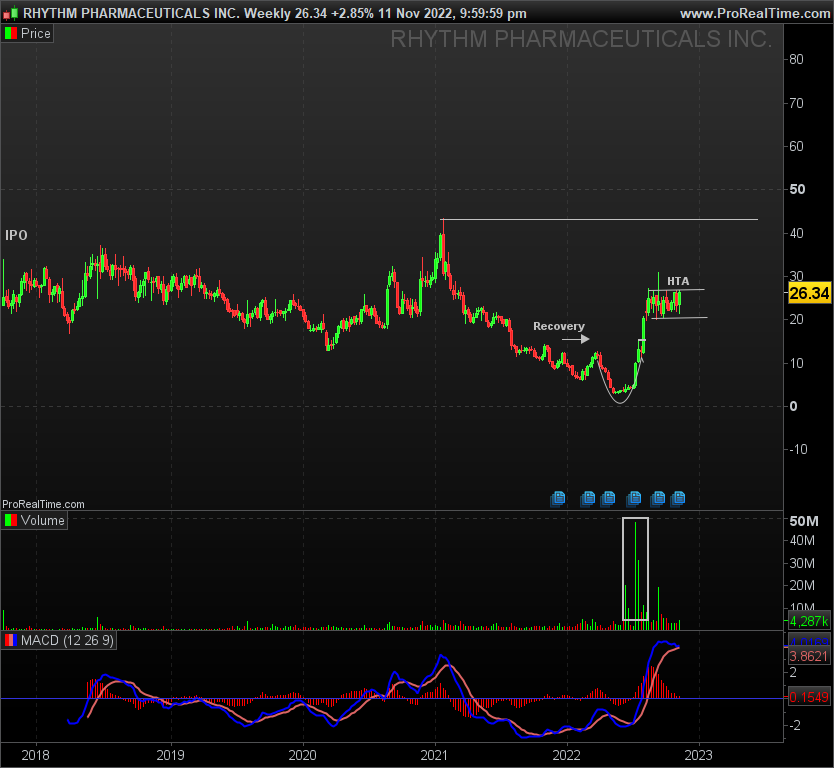The height and width of the screenshot is (768, 834).
Task: Select the HTA annotation text
Action: [x=678, y=281]
